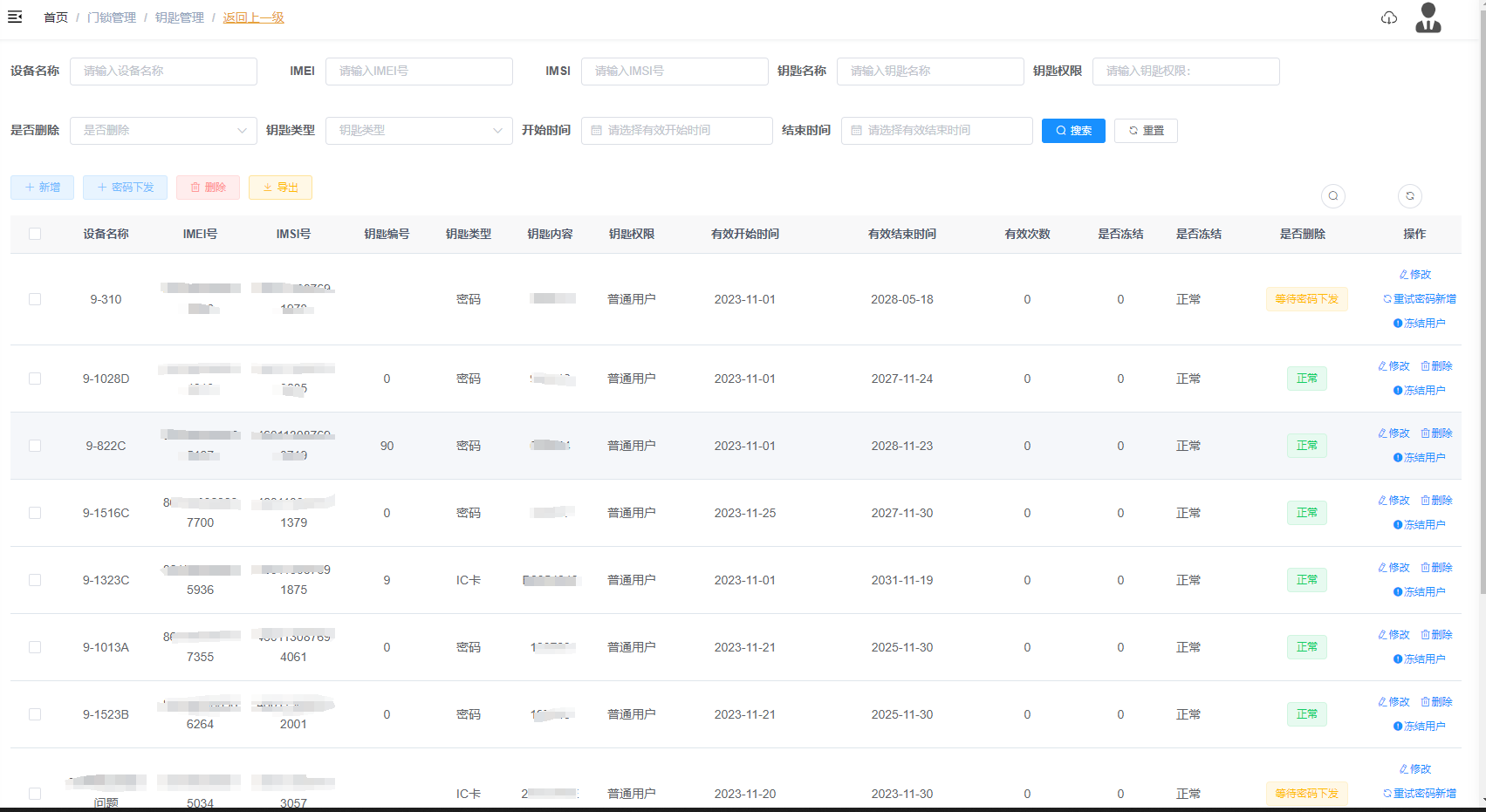1486x812 pixels.
Task: Check the row 9-310 checkbox
Action: click(x=35, y=299)
